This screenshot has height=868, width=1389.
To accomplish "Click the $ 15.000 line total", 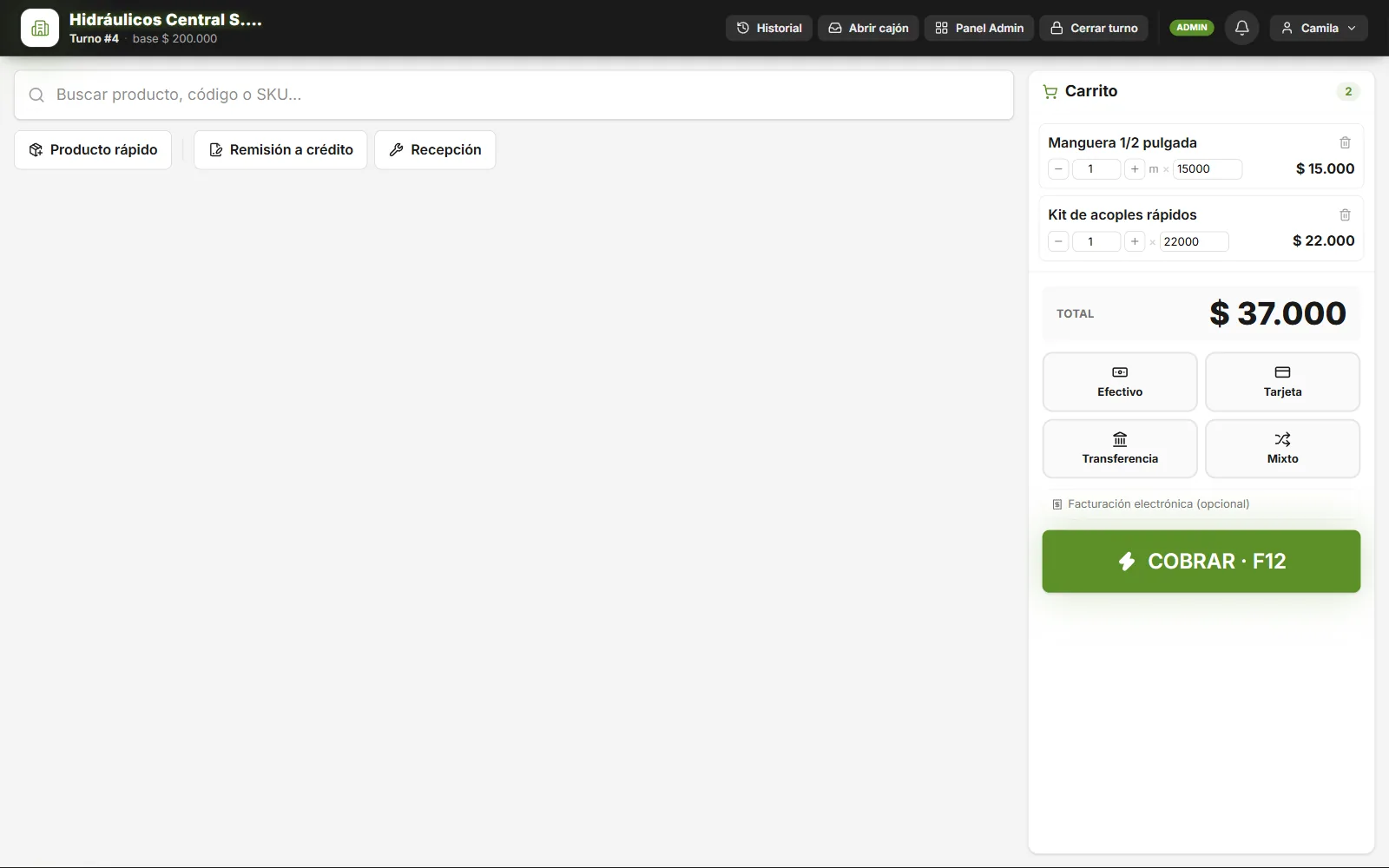I will (x=1325, y=169).
